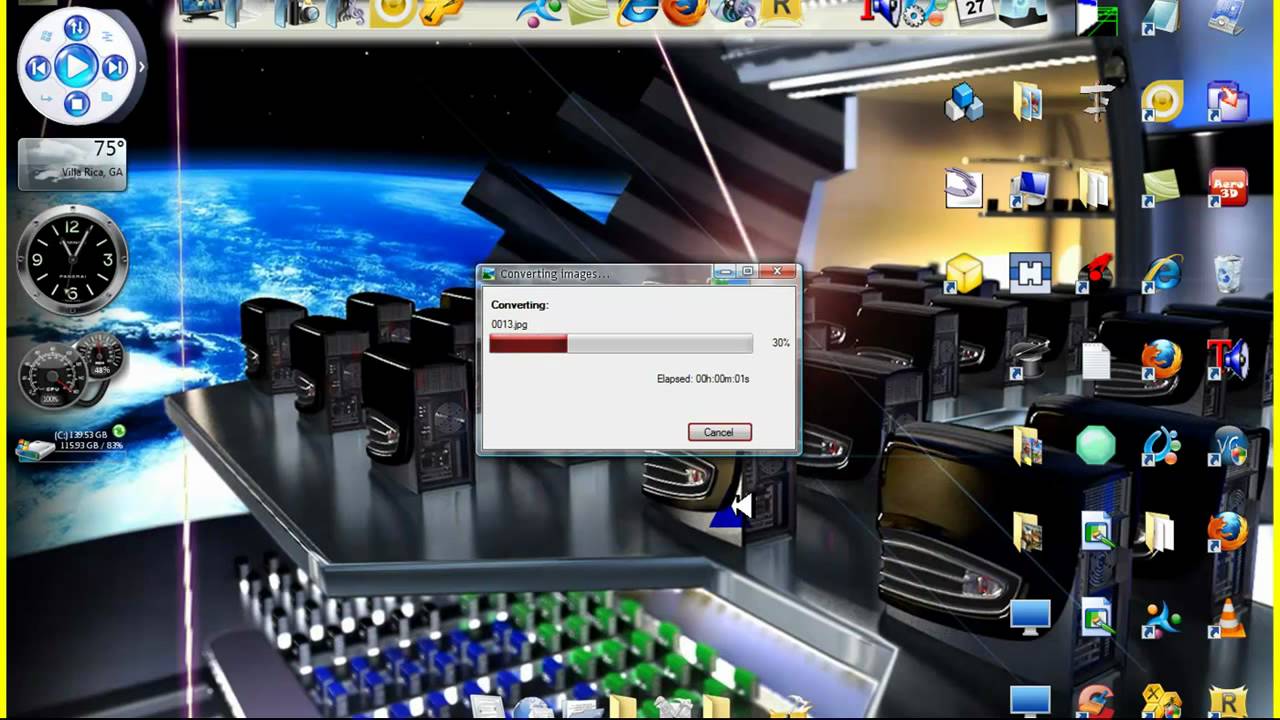Play media in the media player gadget
1280x720 pixels.
76,67
